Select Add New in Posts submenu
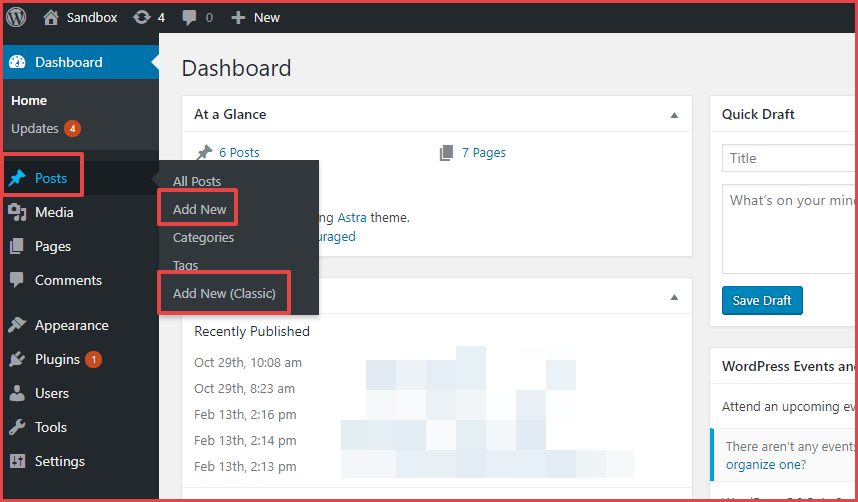The height and width of the screenshot is (502, 858). click(x=199, y=209)
